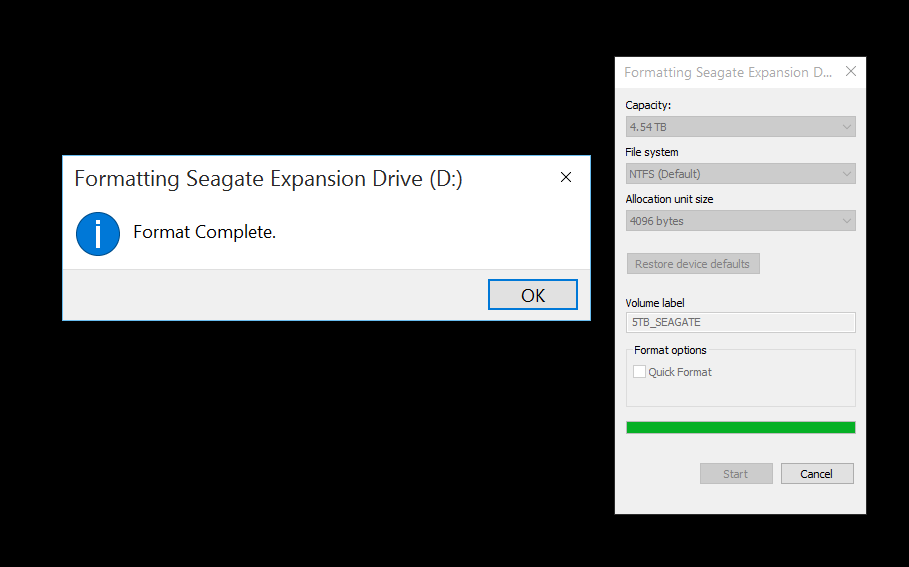Screen dimensions: 909x567
Task: Click the "Format Complete." message text
Action: pos(204,232)
